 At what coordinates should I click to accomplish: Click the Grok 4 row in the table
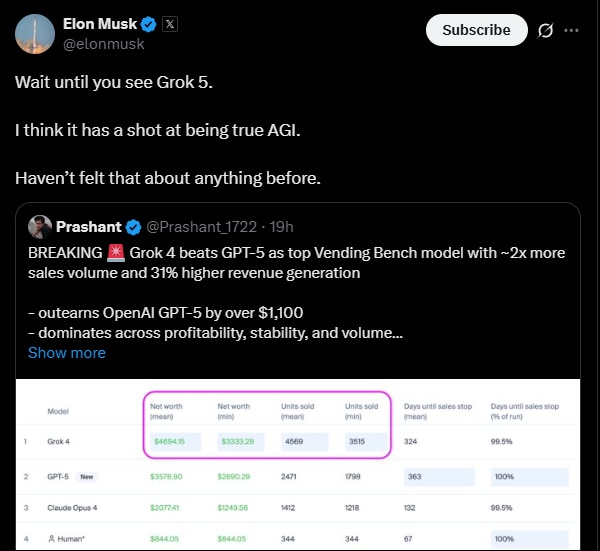(x=298, y=442)
